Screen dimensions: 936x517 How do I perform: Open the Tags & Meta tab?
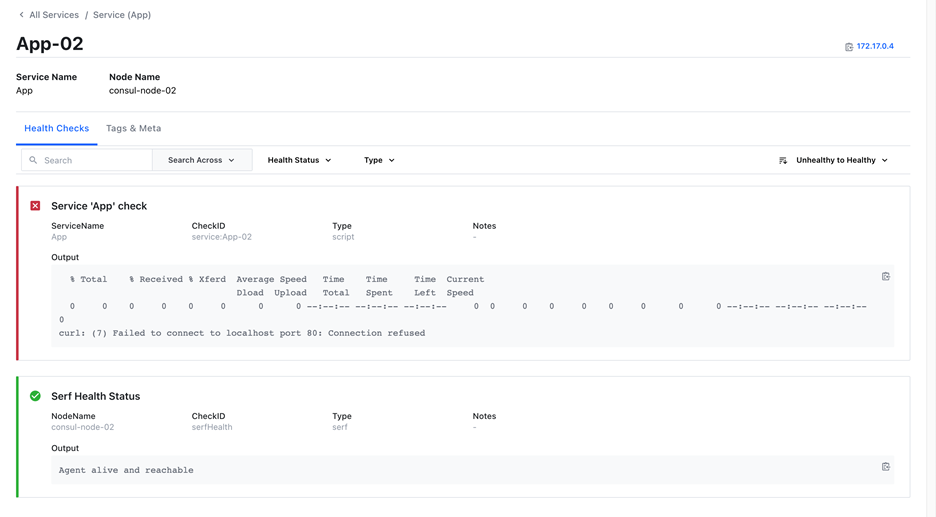point(133,129)
